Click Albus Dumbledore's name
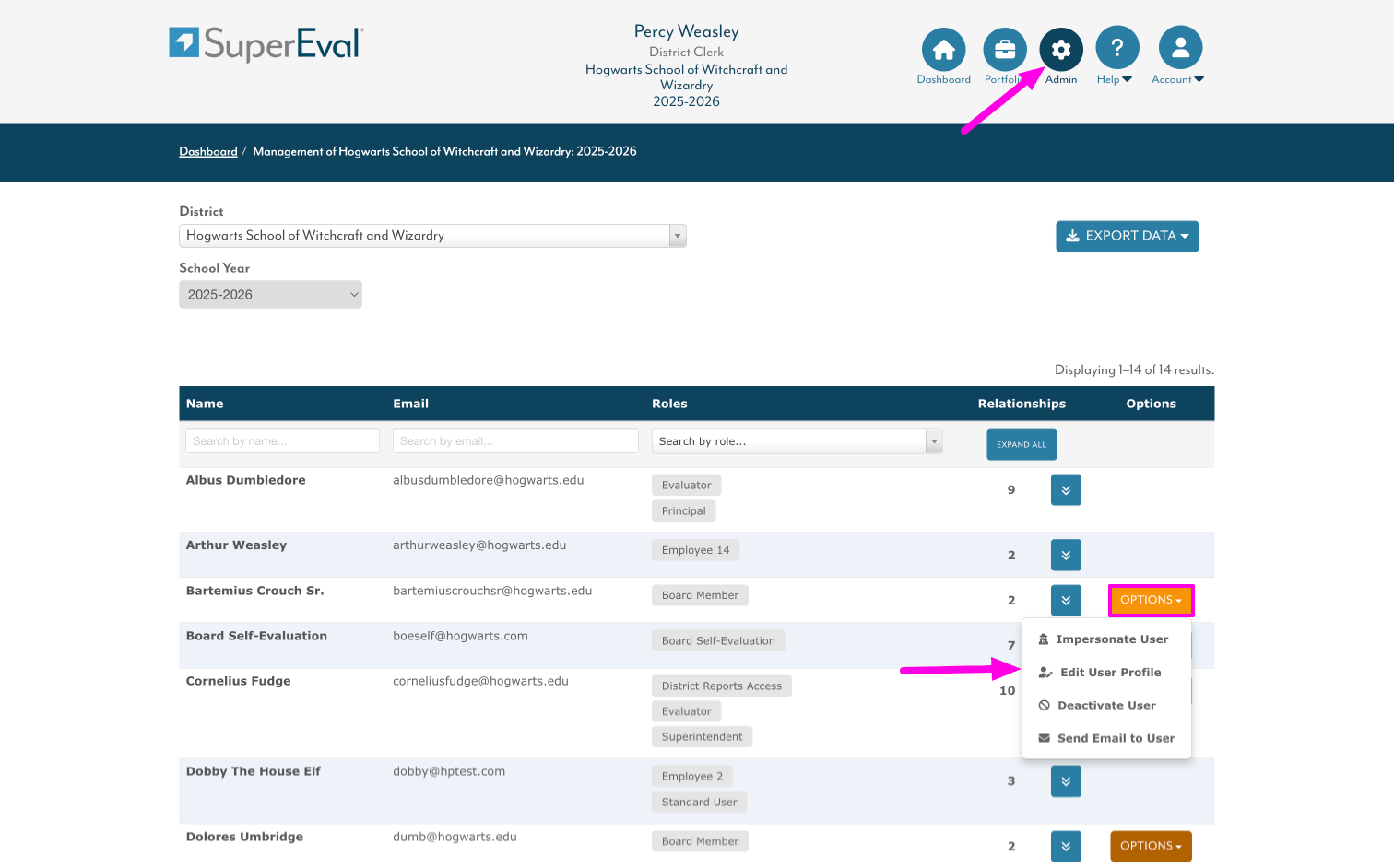1394x868 pixels. [x=245, y=480]
